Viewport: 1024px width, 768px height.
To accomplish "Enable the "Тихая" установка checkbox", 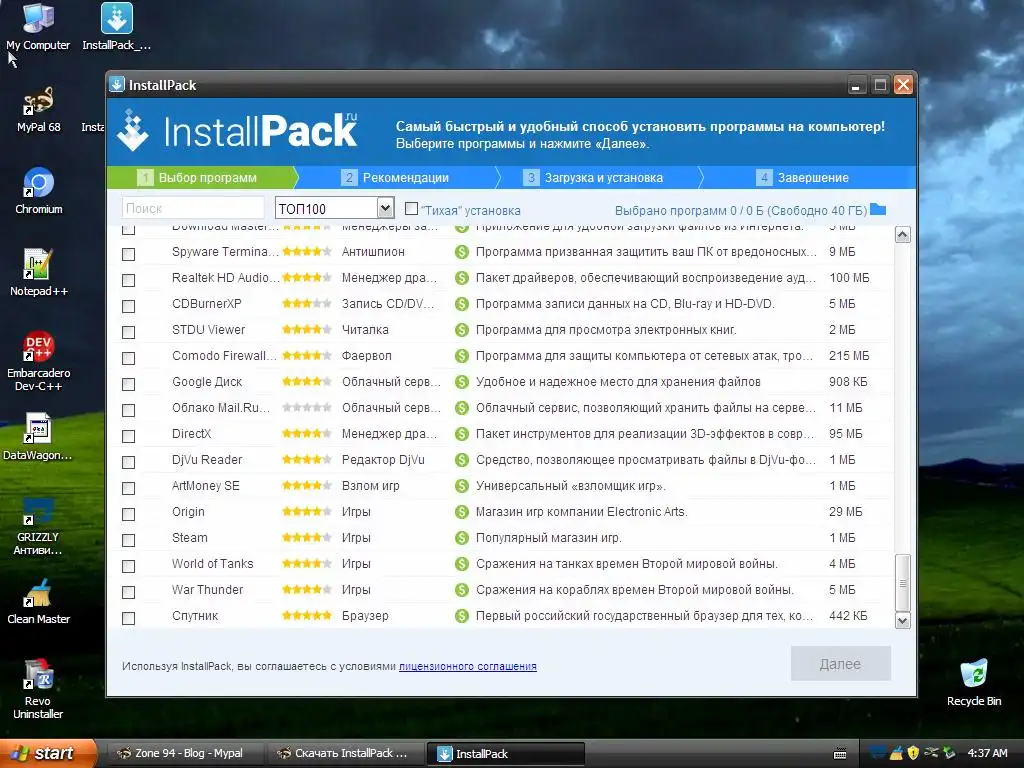I will [411, 209].
